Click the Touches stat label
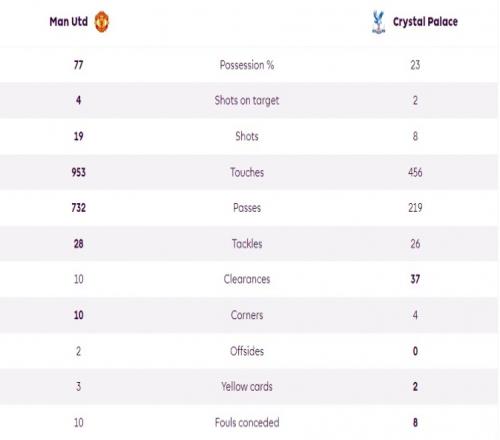The image size is (500, 440). [x=247, y=172]
